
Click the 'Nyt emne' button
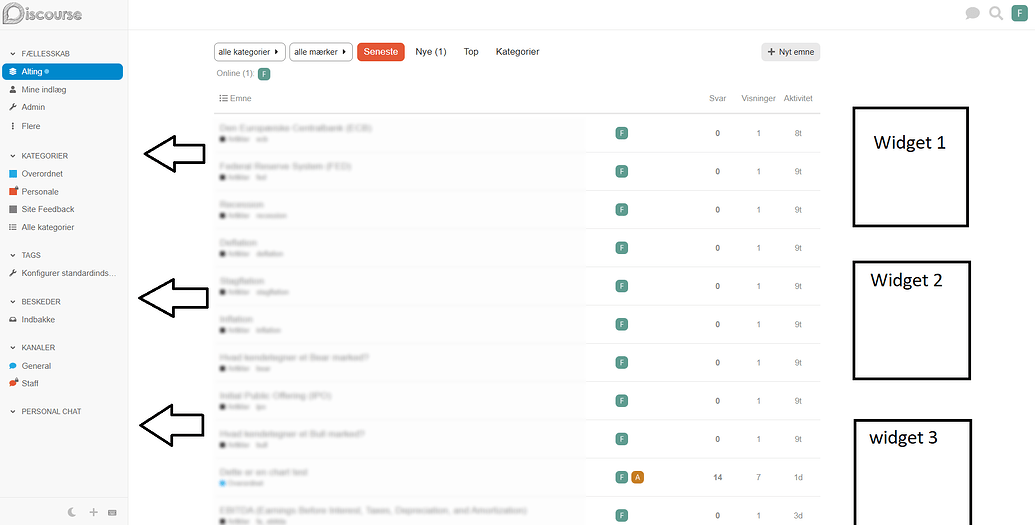pyautogui.click(x=790, y=51)
